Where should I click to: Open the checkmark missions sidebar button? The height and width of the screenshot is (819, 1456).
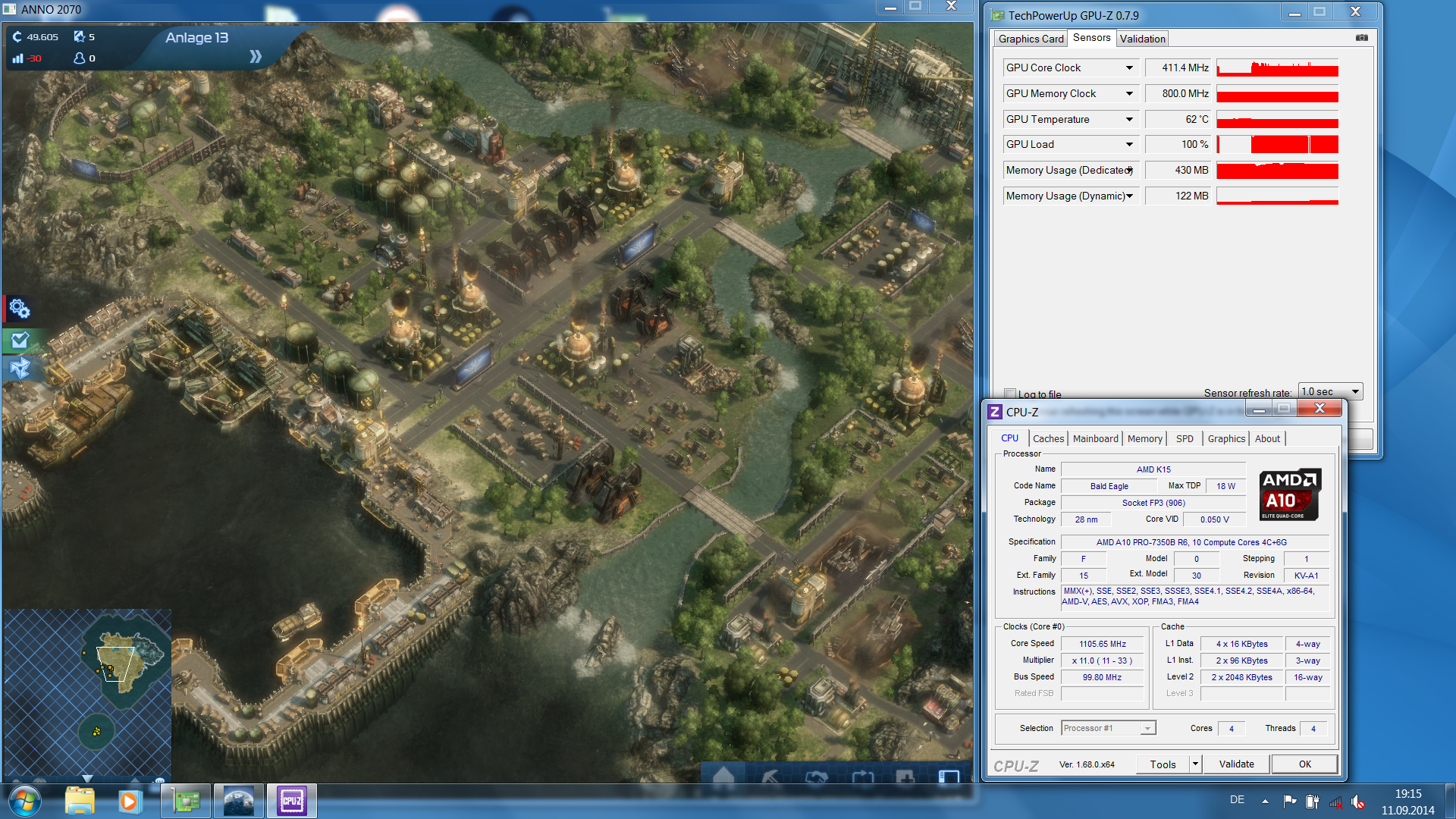pyautogui.click(x=20, y=340)
